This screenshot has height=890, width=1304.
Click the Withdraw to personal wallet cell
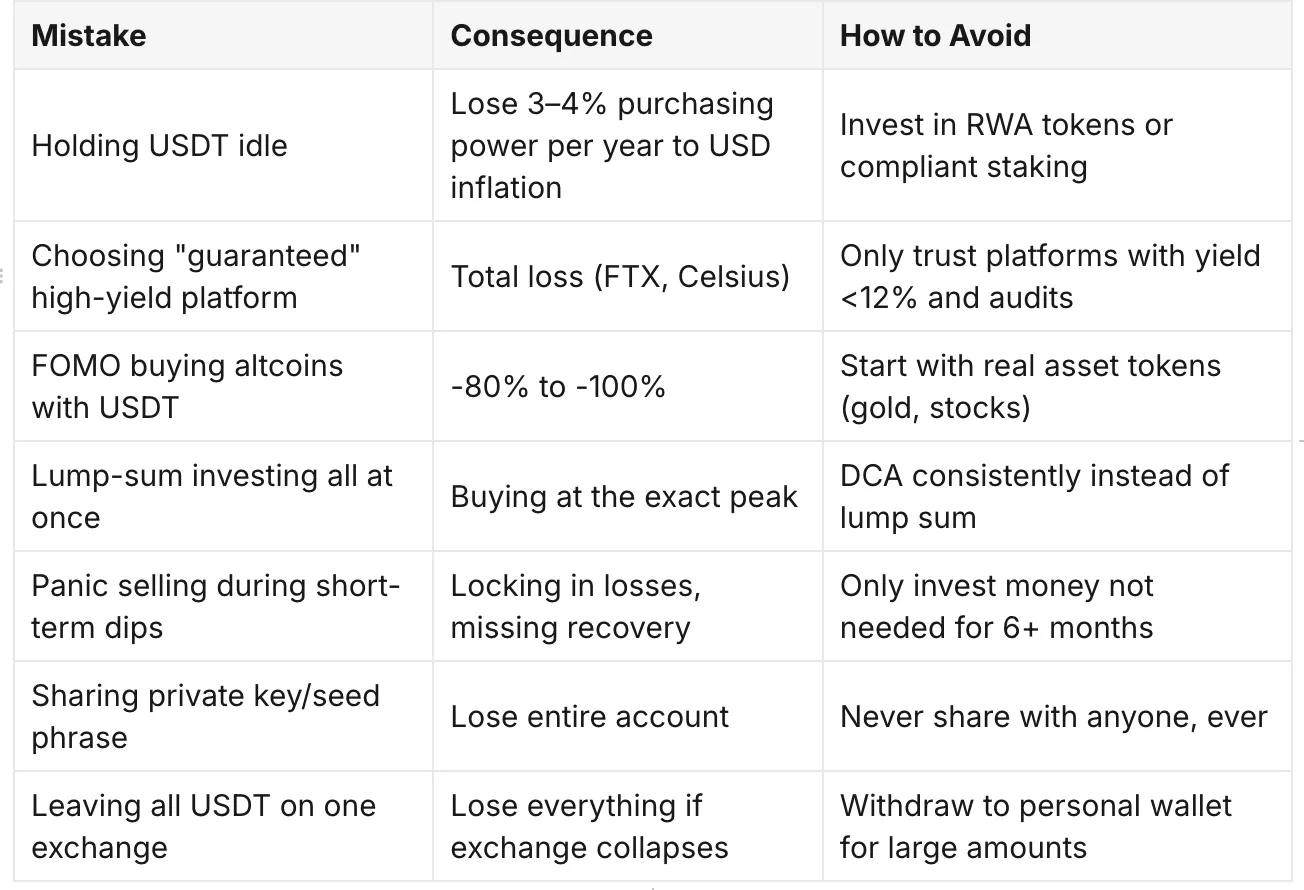pyautogui.click(x=1057, y=826)
